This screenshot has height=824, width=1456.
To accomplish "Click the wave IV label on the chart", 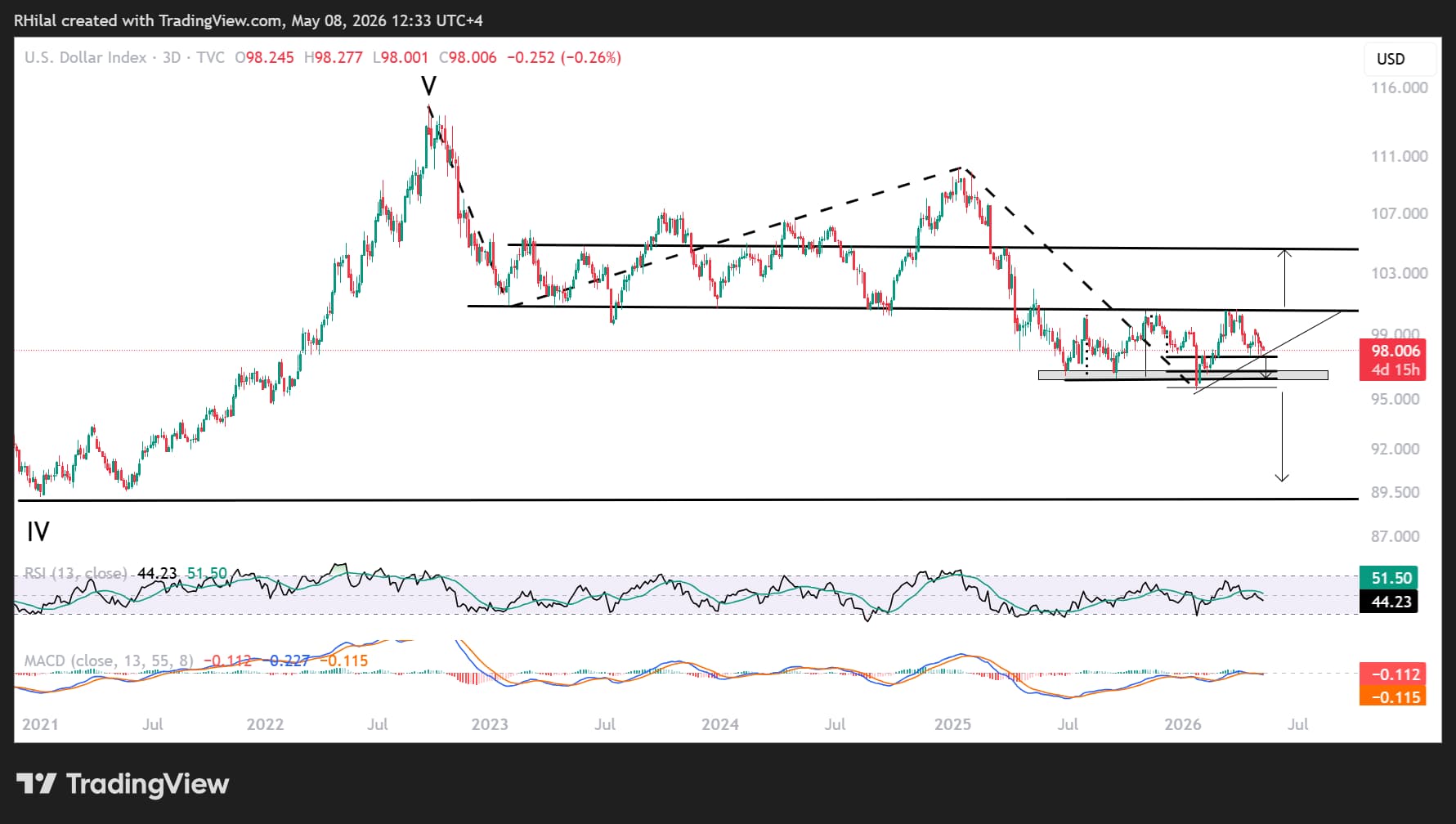I will point(38,532).
